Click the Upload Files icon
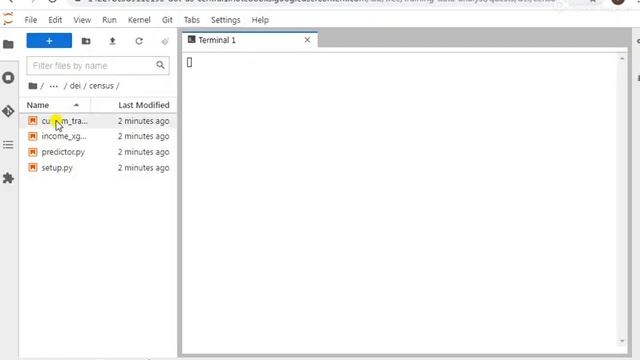640x360 pixels. pos(112,41)
